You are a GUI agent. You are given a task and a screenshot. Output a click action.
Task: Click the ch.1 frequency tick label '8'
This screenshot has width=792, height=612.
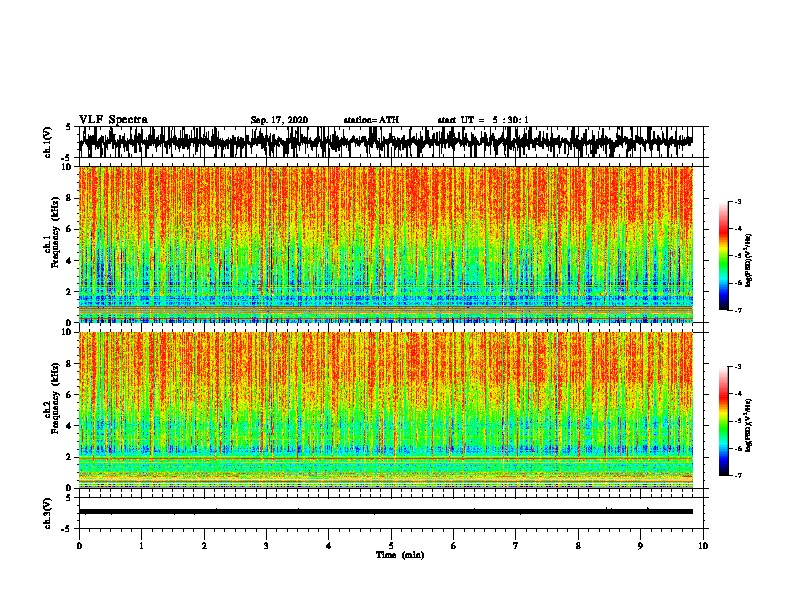(68, 198)
